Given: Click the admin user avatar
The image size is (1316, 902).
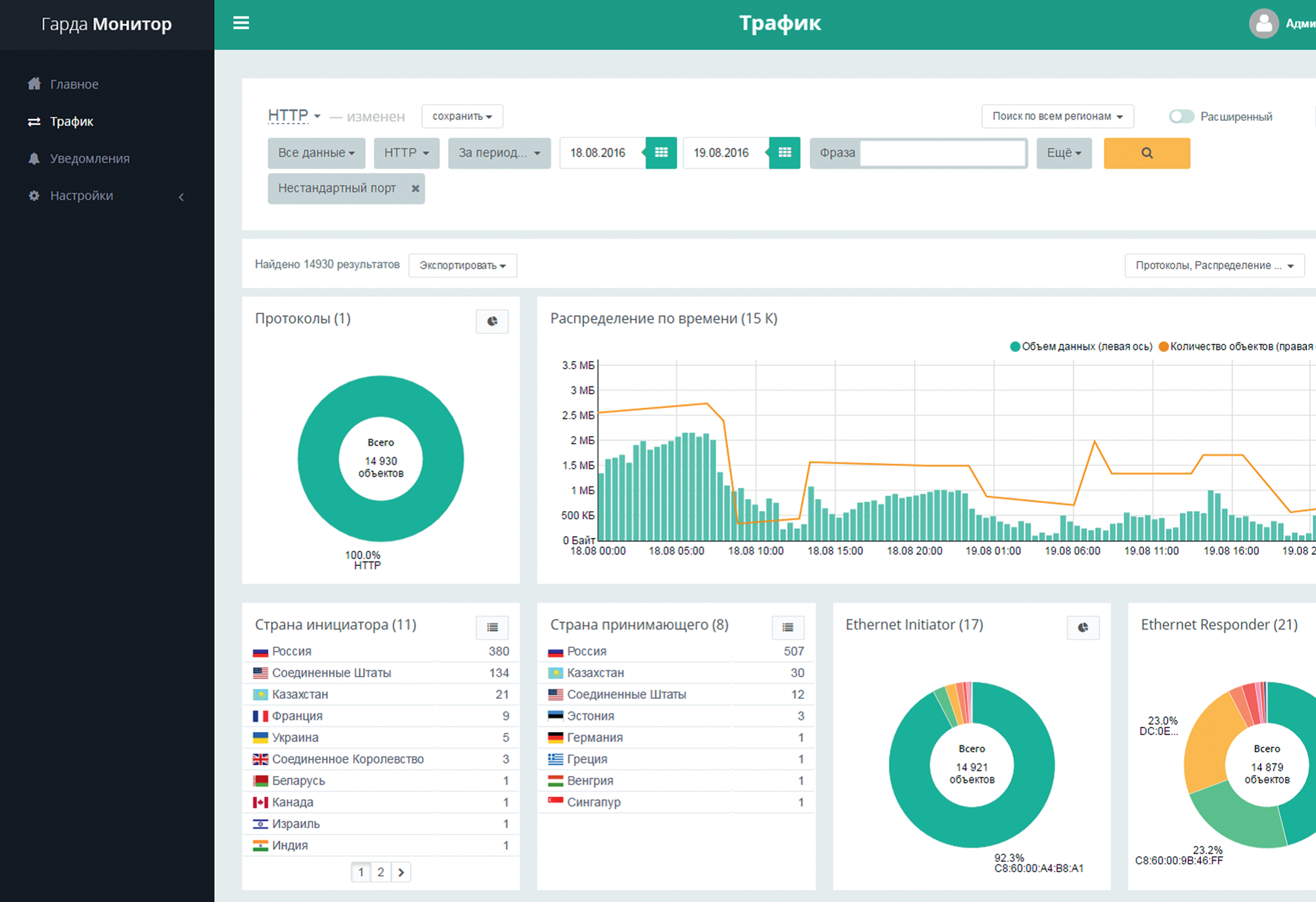Looking at the screenshot, I should point(1263,24).
